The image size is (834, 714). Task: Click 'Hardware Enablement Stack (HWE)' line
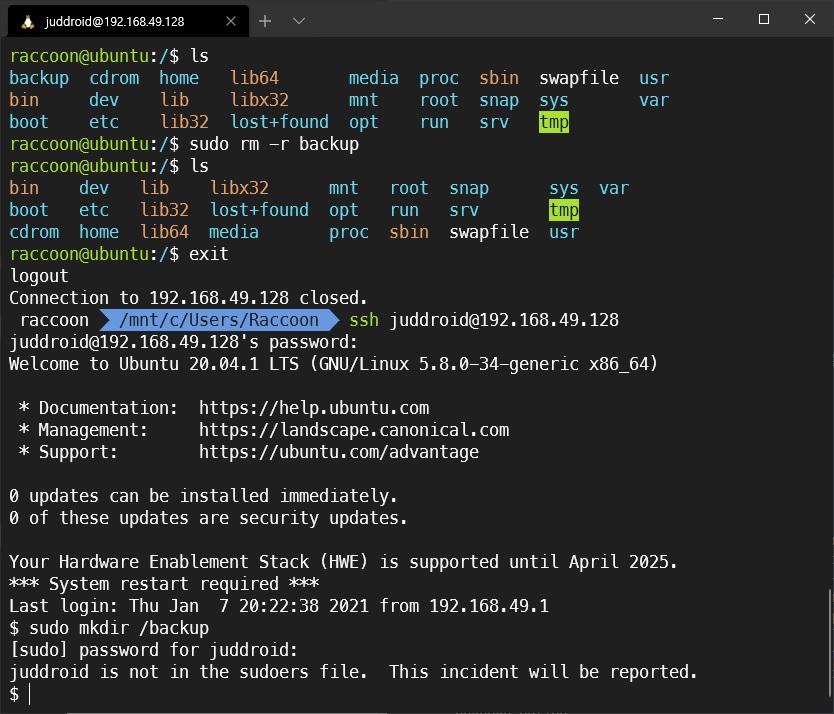click(x=343, y=562)
